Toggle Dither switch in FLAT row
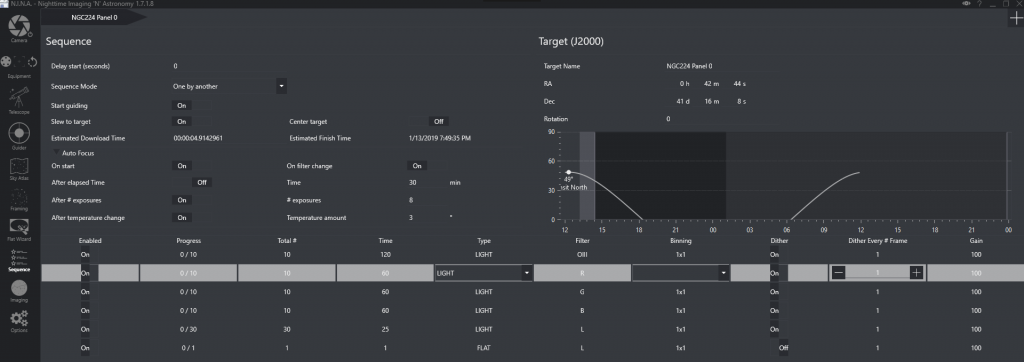Viewport: 1024px width, 362px height. click(x=779, y=348)
